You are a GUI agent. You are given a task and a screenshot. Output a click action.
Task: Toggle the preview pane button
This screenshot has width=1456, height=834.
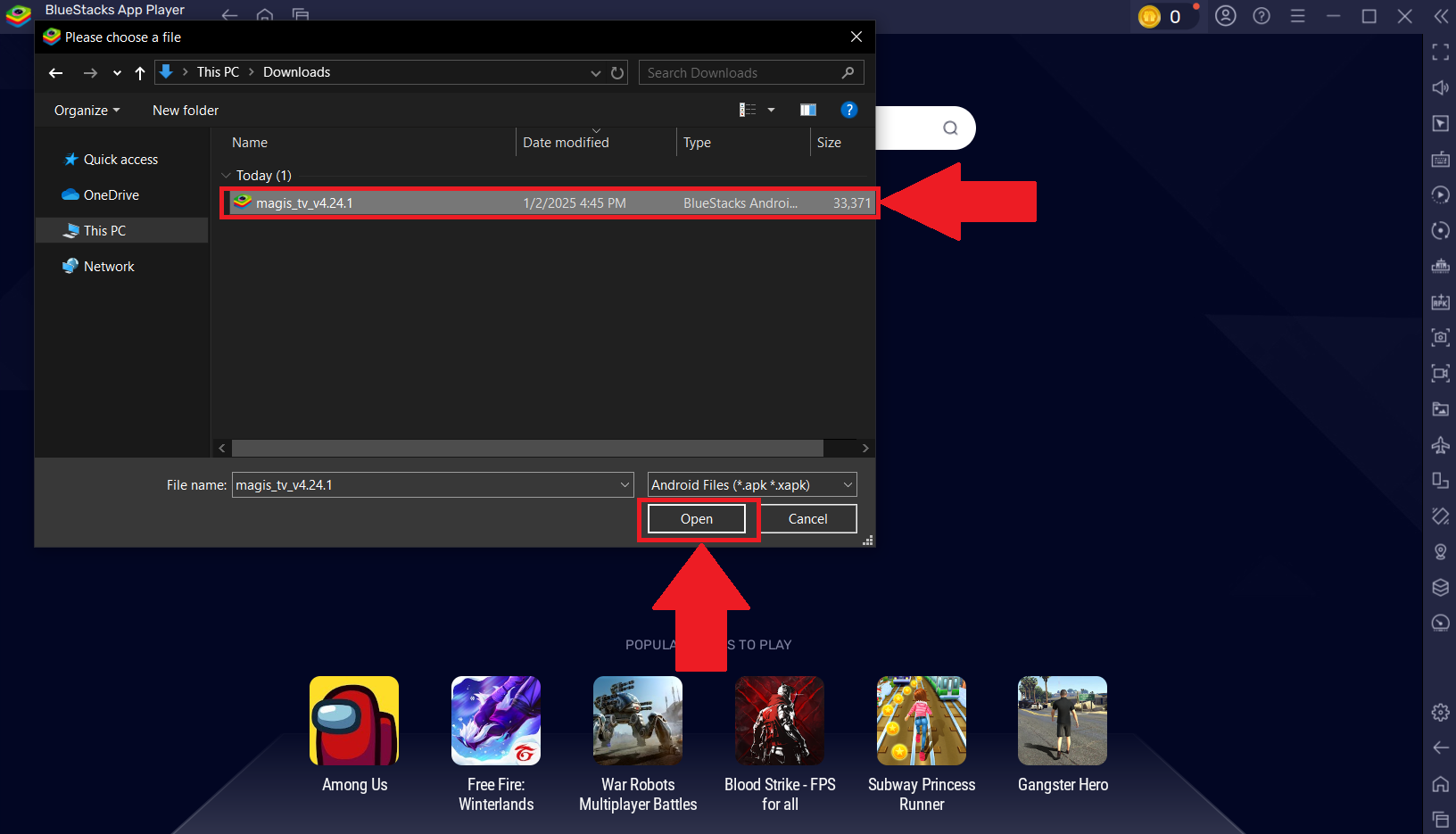[x=808, y=110]
